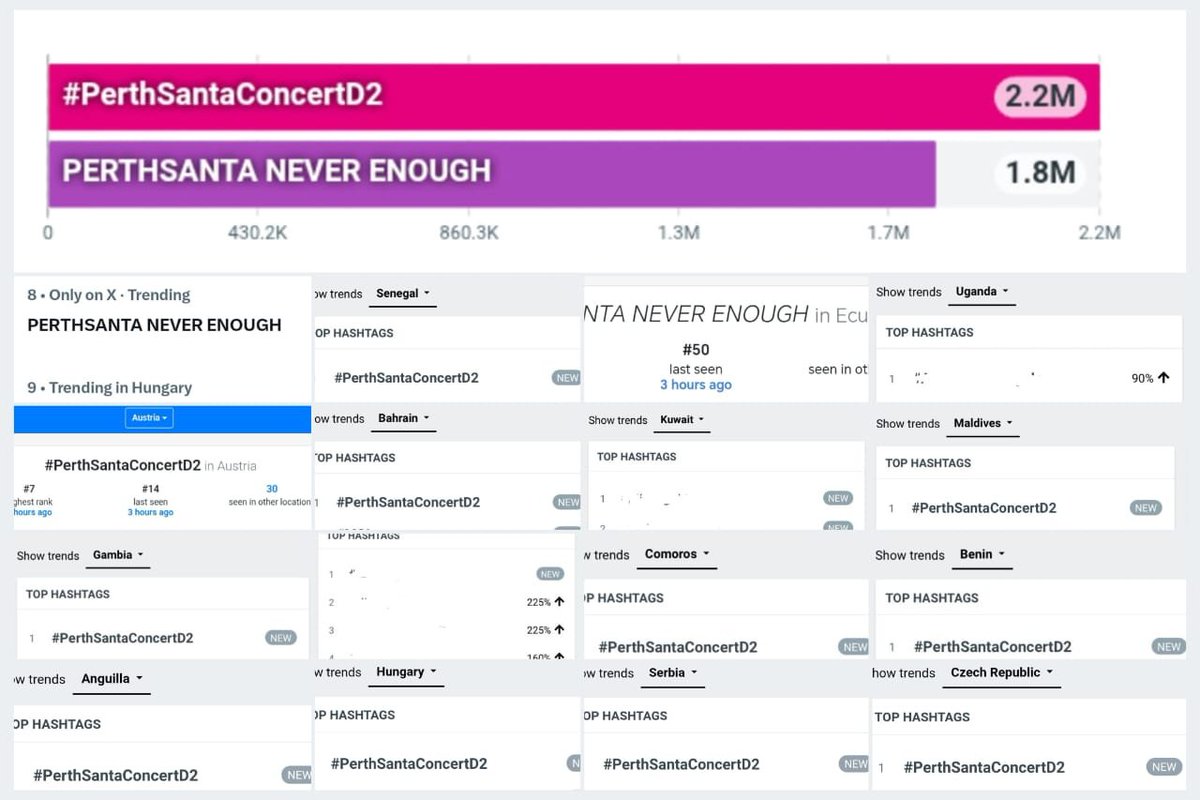Click the NEW badge in Czech Republic panel

1164,767
